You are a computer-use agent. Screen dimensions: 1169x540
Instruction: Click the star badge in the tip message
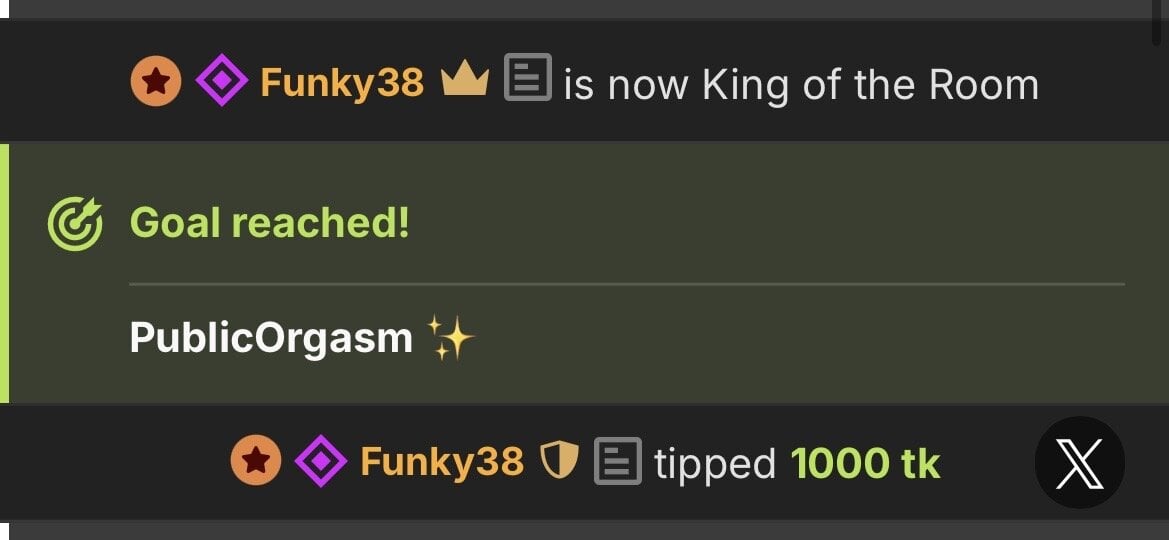pyautogui.click(x=256, y=461)
